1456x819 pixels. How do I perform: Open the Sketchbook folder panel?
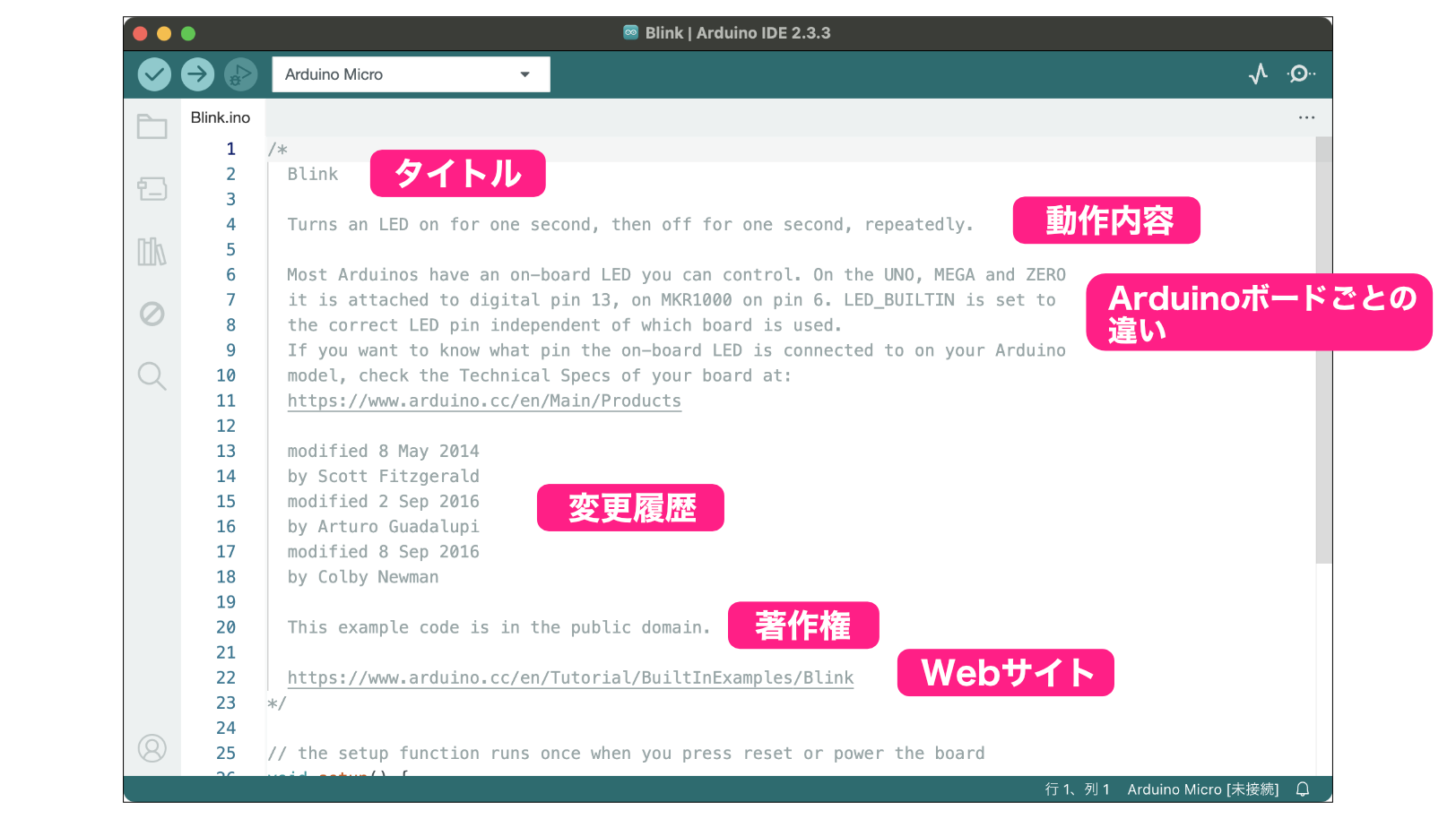[152, 126]
